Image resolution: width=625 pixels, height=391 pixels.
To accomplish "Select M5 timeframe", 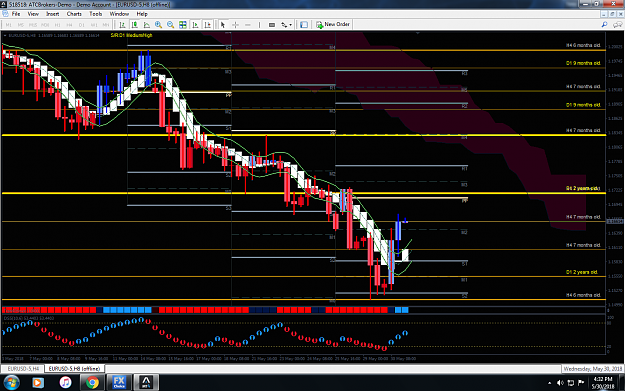I will 21,25.
